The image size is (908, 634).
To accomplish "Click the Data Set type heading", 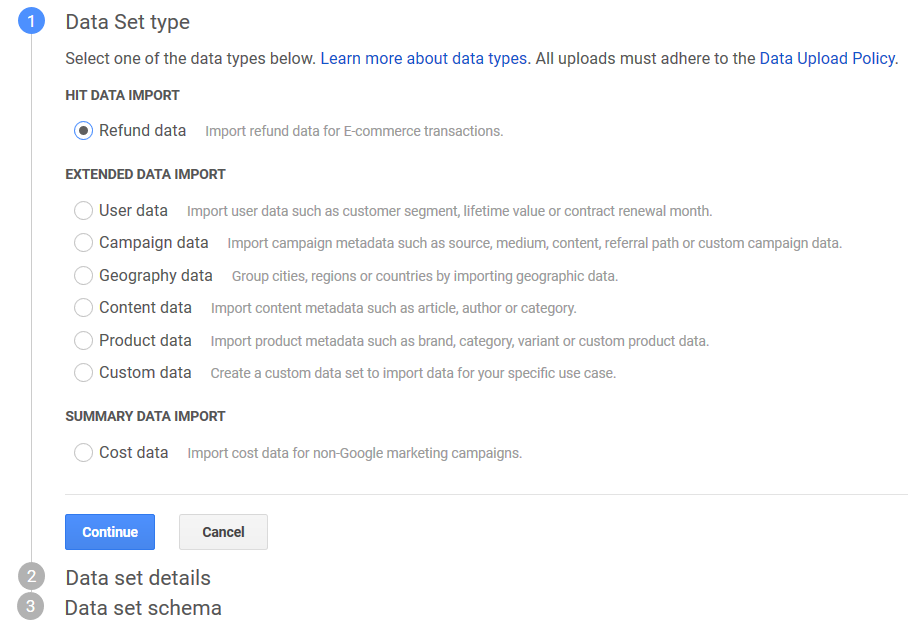I will (x=127, y=22).
